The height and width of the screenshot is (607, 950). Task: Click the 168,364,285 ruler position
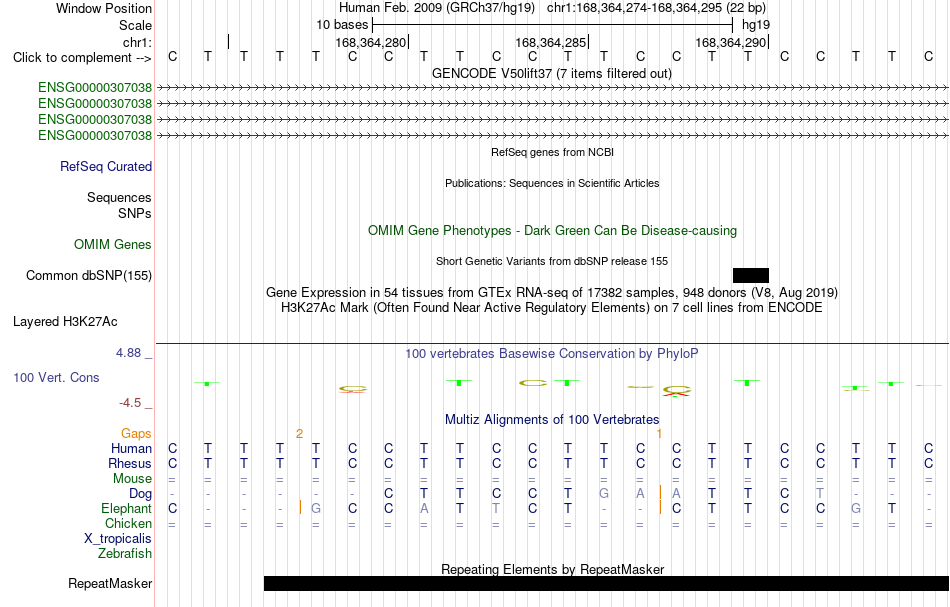click(551, 42)
